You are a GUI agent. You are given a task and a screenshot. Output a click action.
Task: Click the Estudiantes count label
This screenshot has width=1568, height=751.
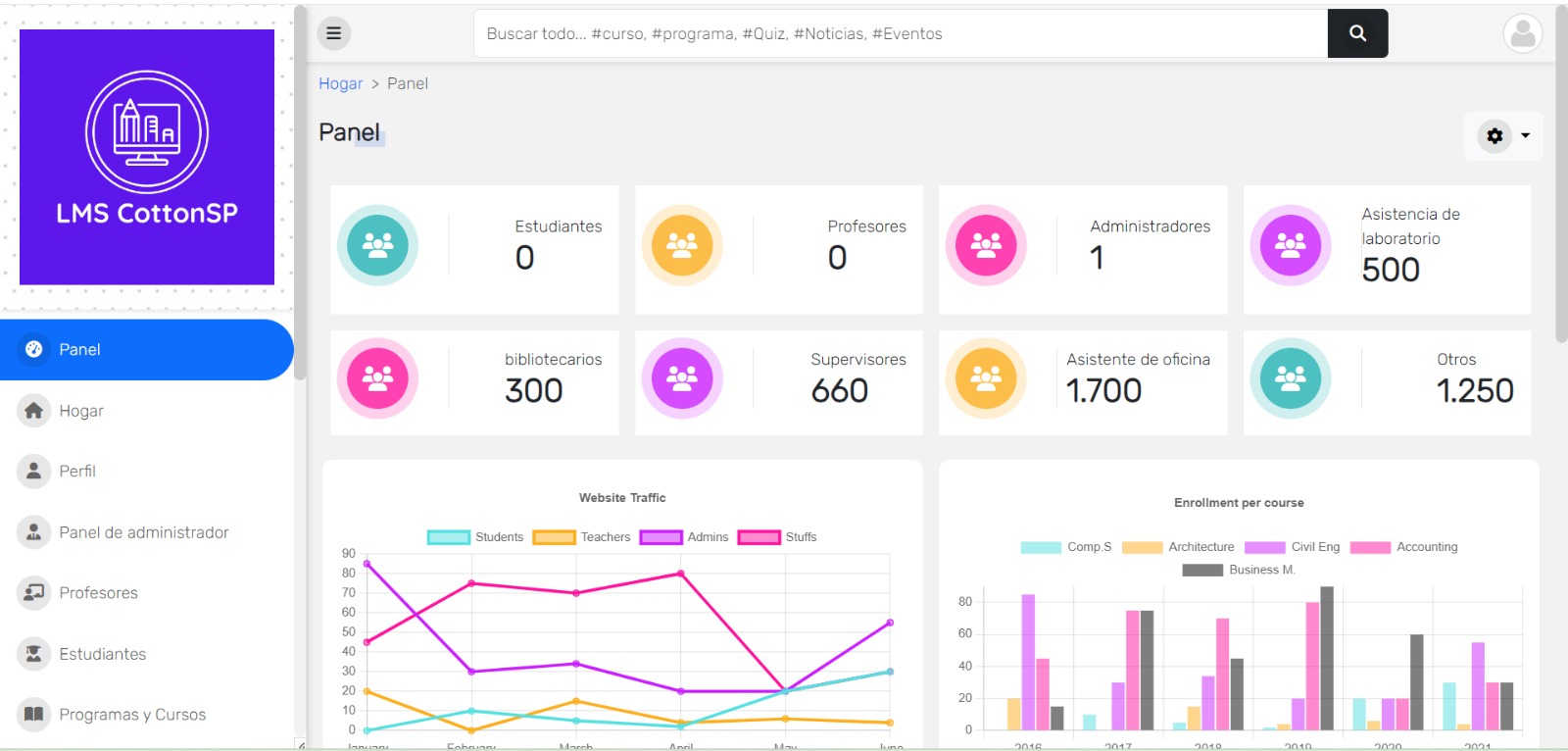click(559, 226)
